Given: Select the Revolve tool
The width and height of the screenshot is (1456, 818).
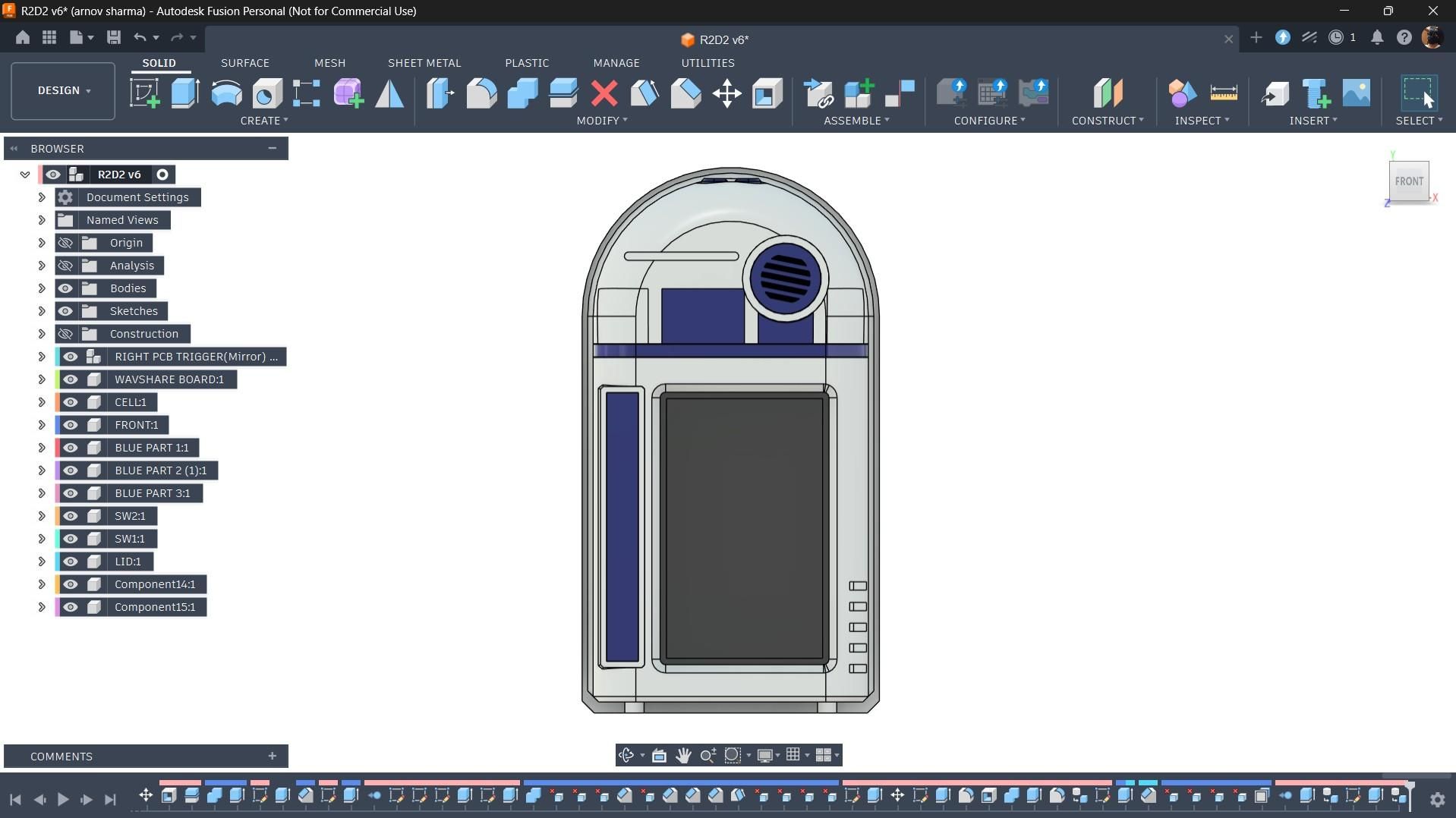Looking at the screenshot, I should pos(226,93).
